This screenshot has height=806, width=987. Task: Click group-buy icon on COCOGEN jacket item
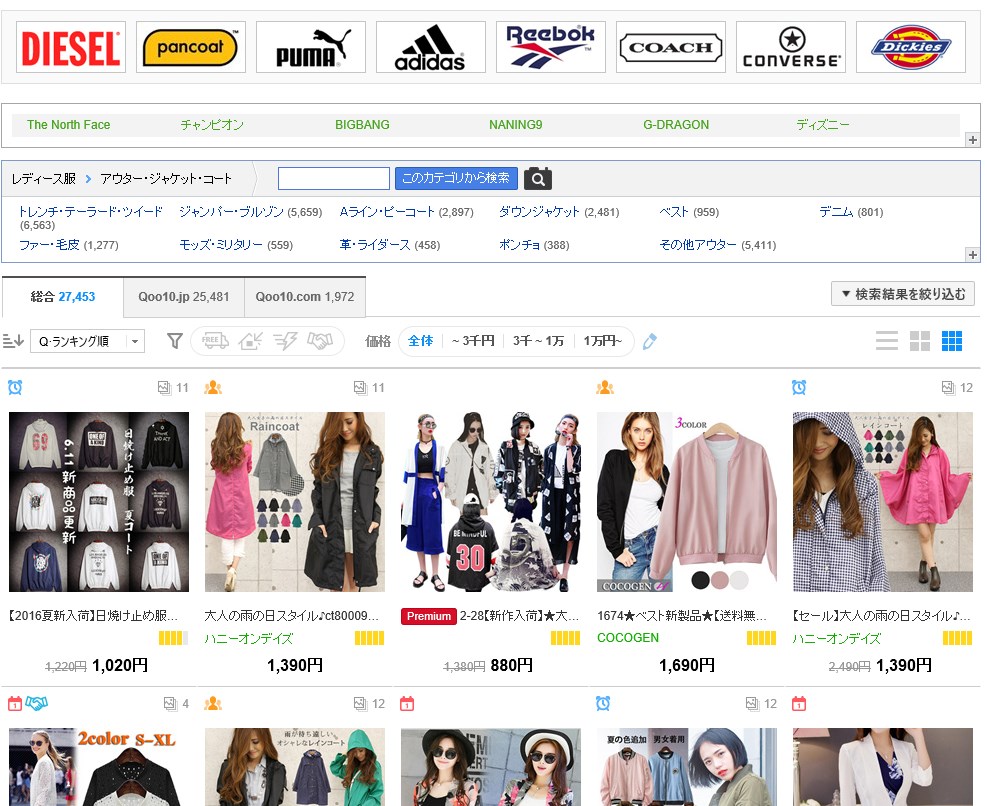(605, 387)
